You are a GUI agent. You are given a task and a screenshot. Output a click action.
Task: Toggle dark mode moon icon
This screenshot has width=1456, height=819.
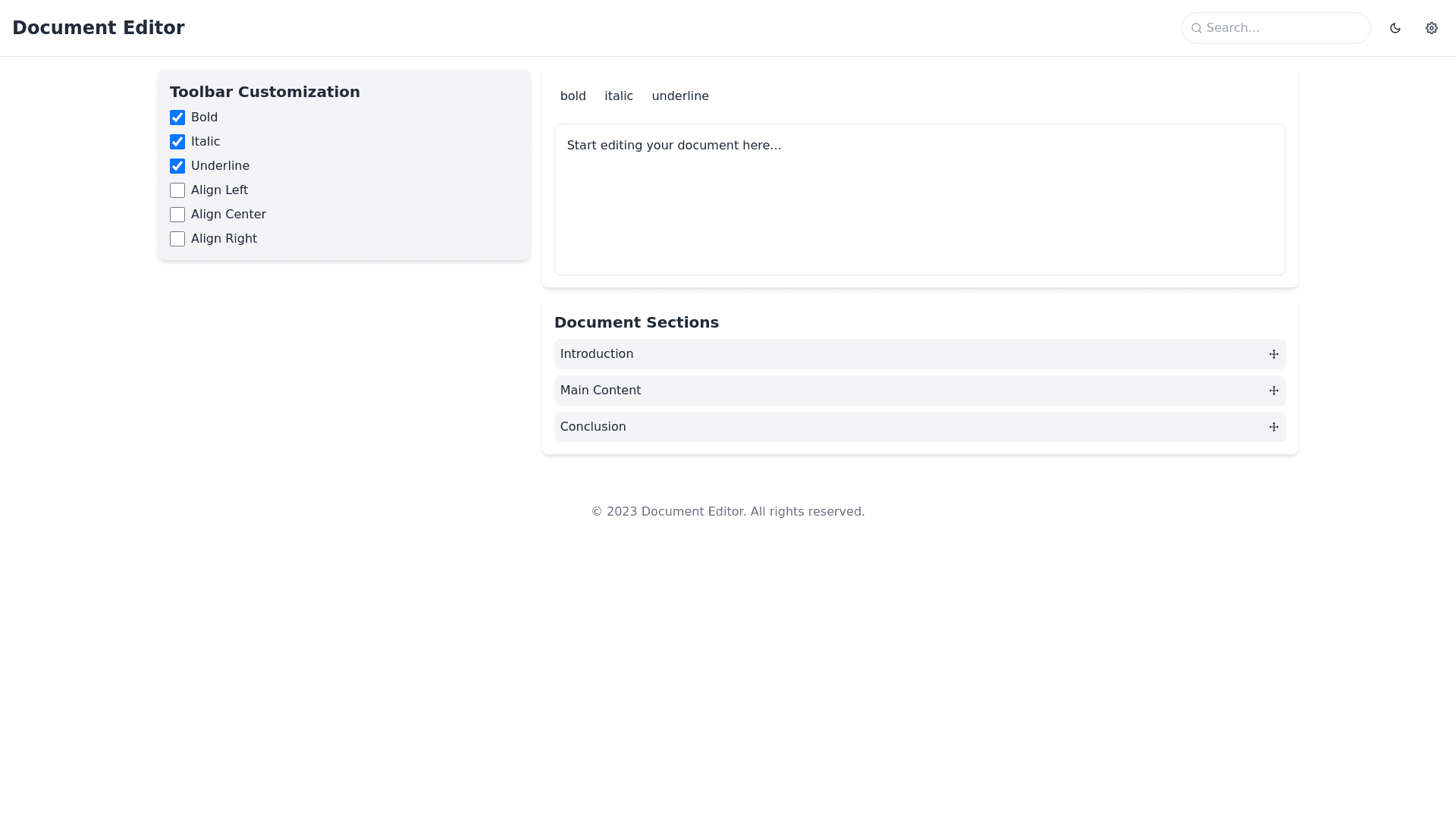pyautogui.click(x=1395, y=28)
